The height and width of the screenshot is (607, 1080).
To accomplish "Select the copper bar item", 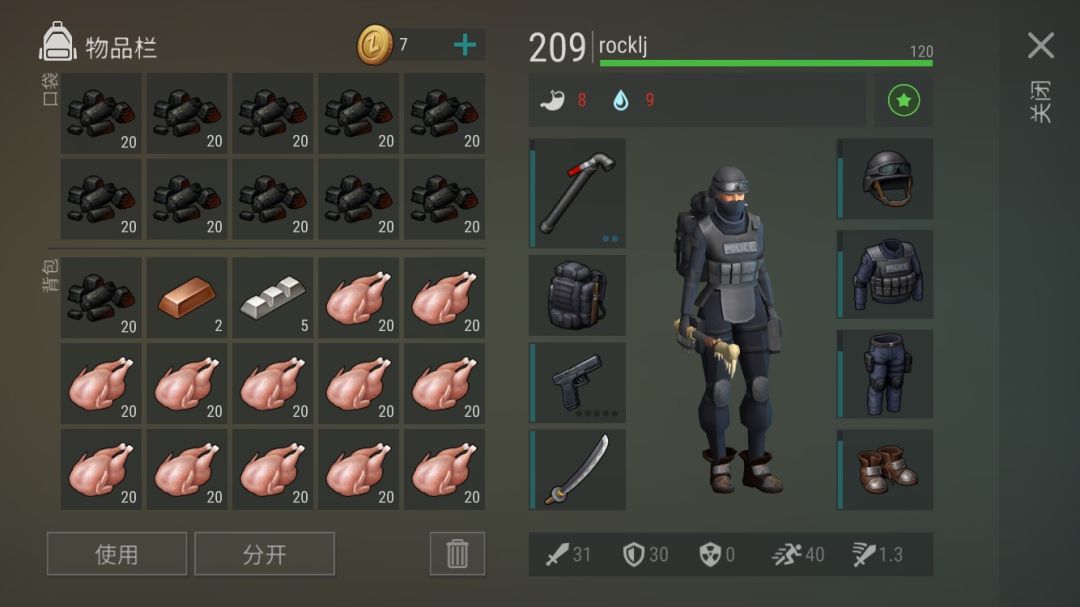I will [x=187, y=298].
